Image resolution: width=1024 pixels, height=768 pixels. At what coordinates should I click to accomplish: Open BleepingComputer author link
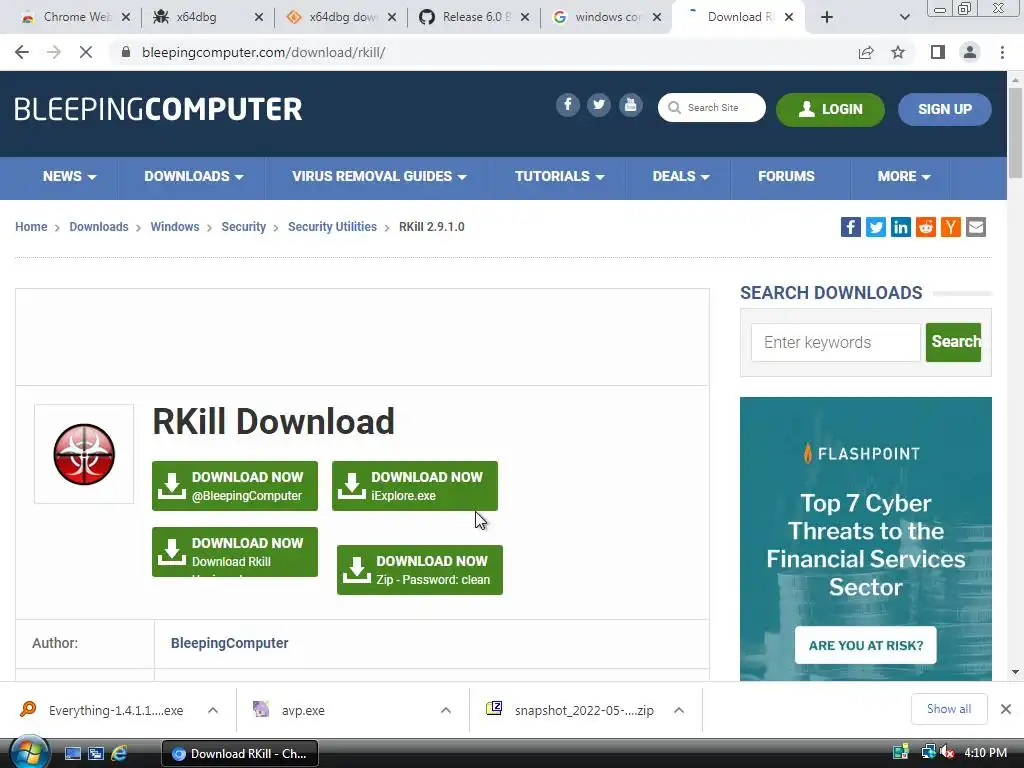click(229, 643)
